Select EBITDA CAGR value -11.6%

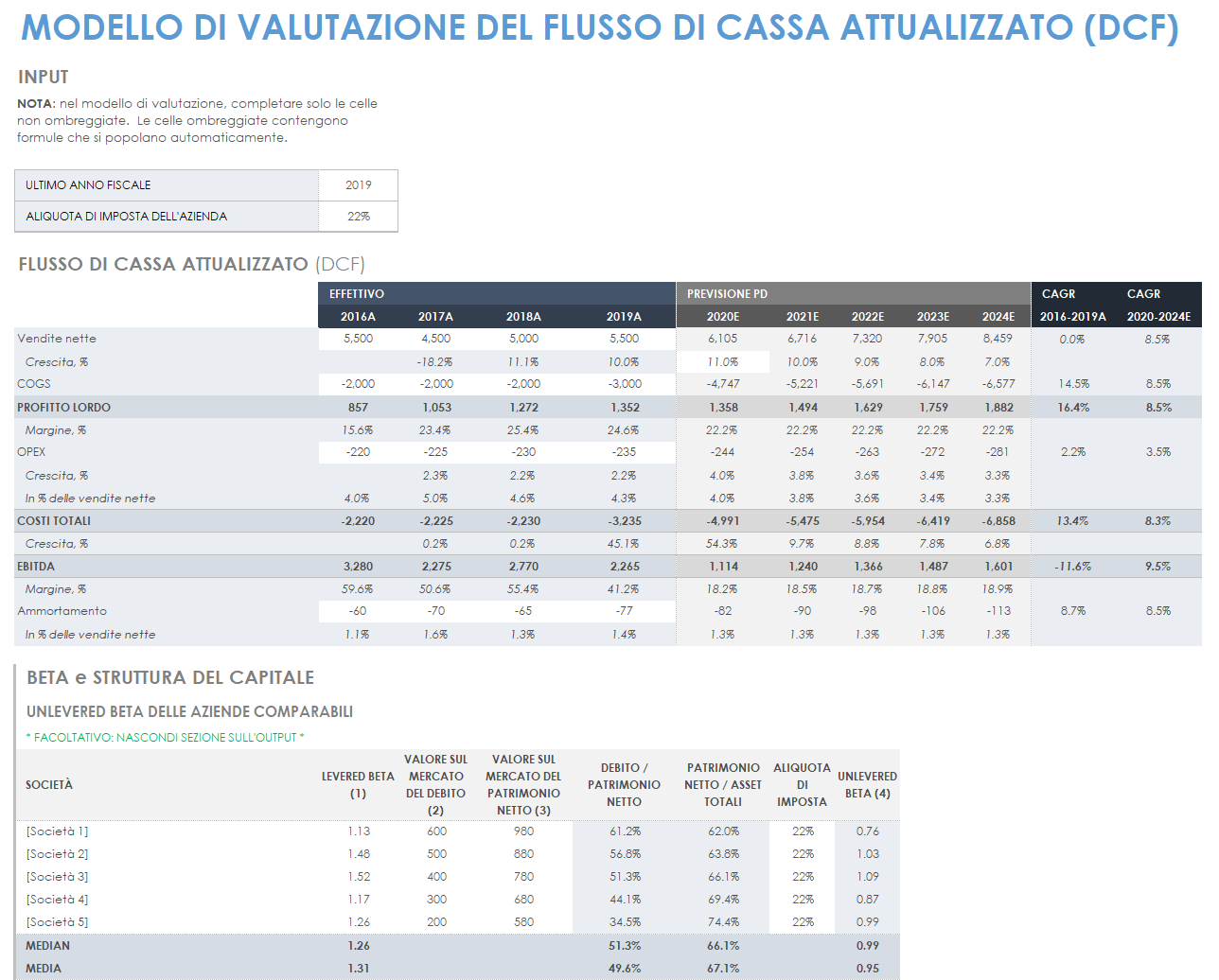click(x=1073, y=567)
